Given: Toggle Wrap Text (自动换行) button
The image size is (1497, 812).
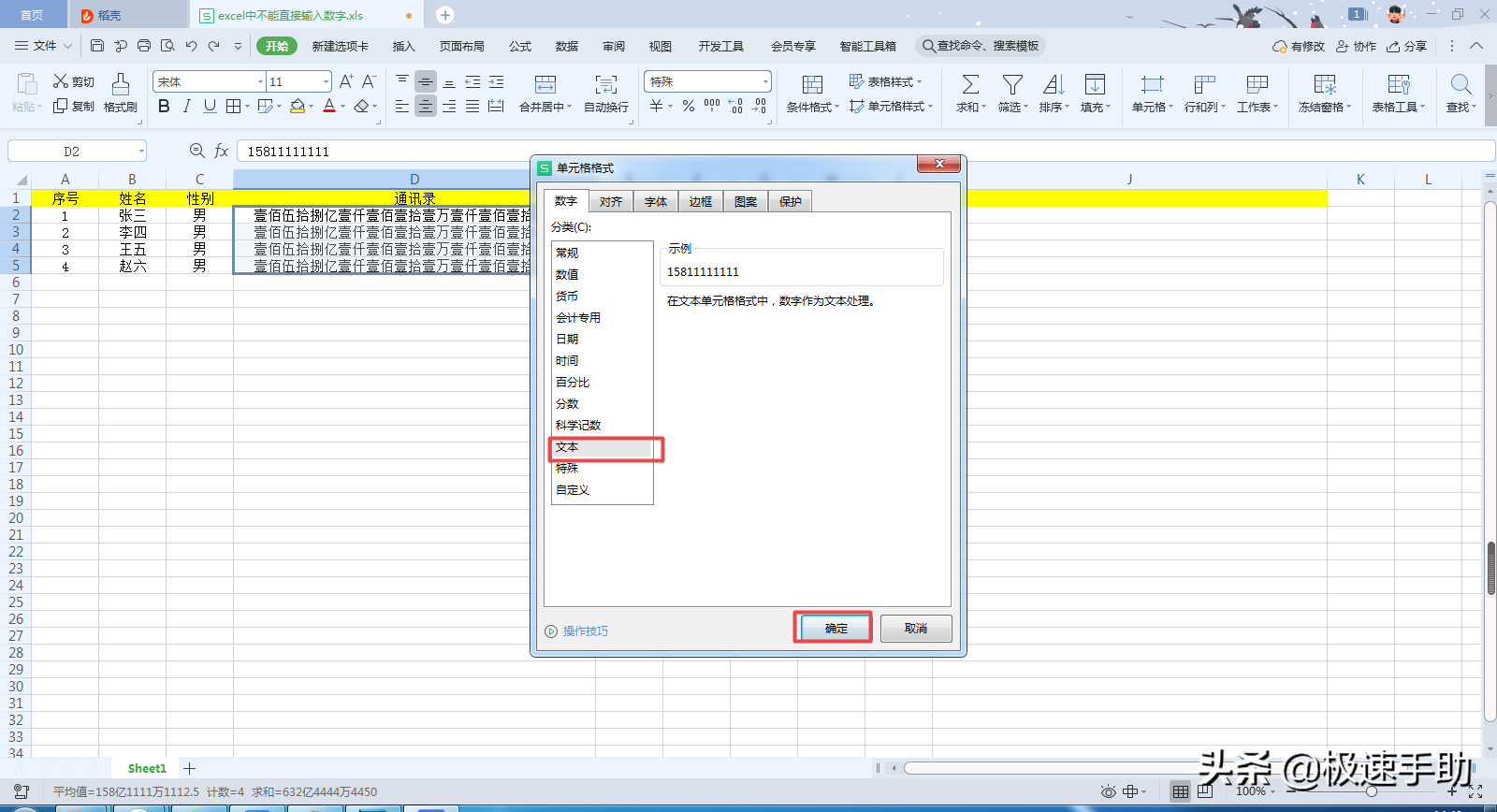Looking at the screenshot, I should 606,93.
